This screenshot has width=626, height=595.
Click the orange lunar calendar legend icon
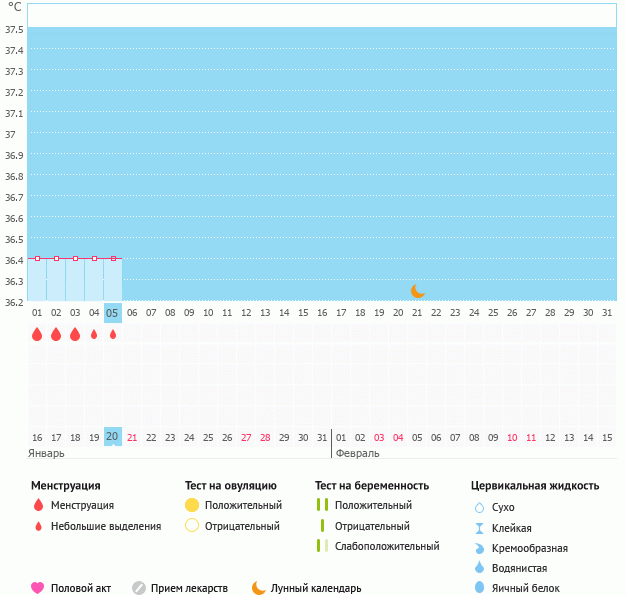click(259, 588)
